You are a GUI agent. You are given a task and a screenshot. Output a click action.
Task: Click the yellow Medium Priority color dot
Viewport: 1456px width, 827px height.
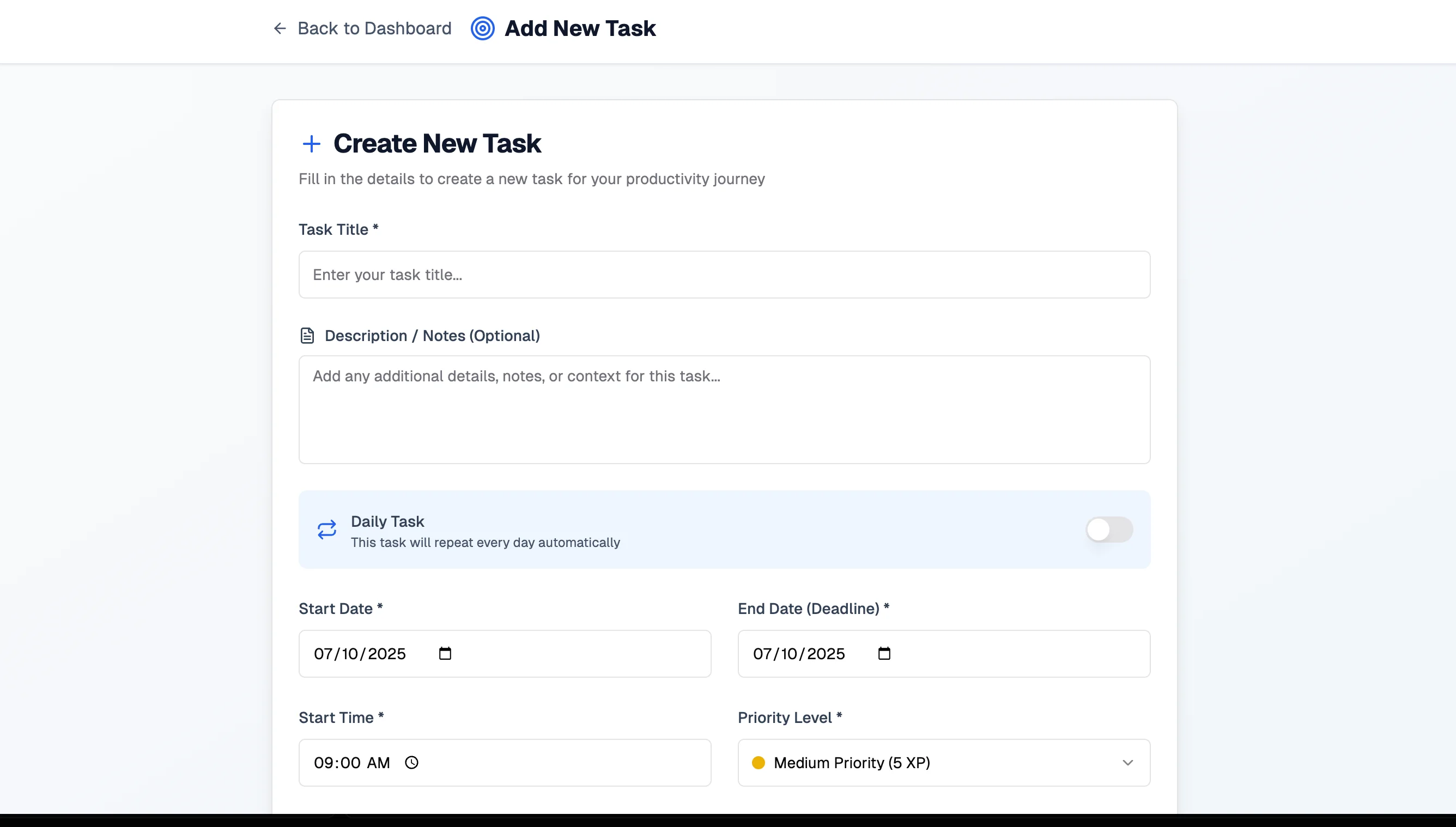tap(758, 762)
